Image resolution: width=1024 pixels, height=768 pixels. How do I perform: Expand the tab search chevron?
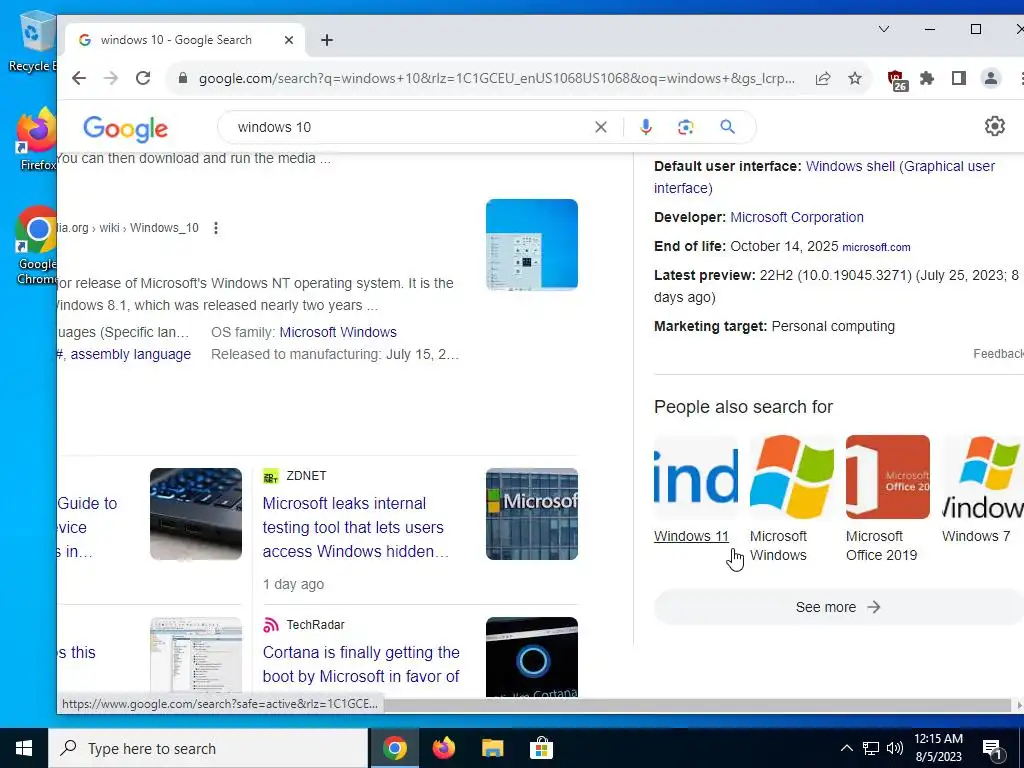[x=884, y=29]
